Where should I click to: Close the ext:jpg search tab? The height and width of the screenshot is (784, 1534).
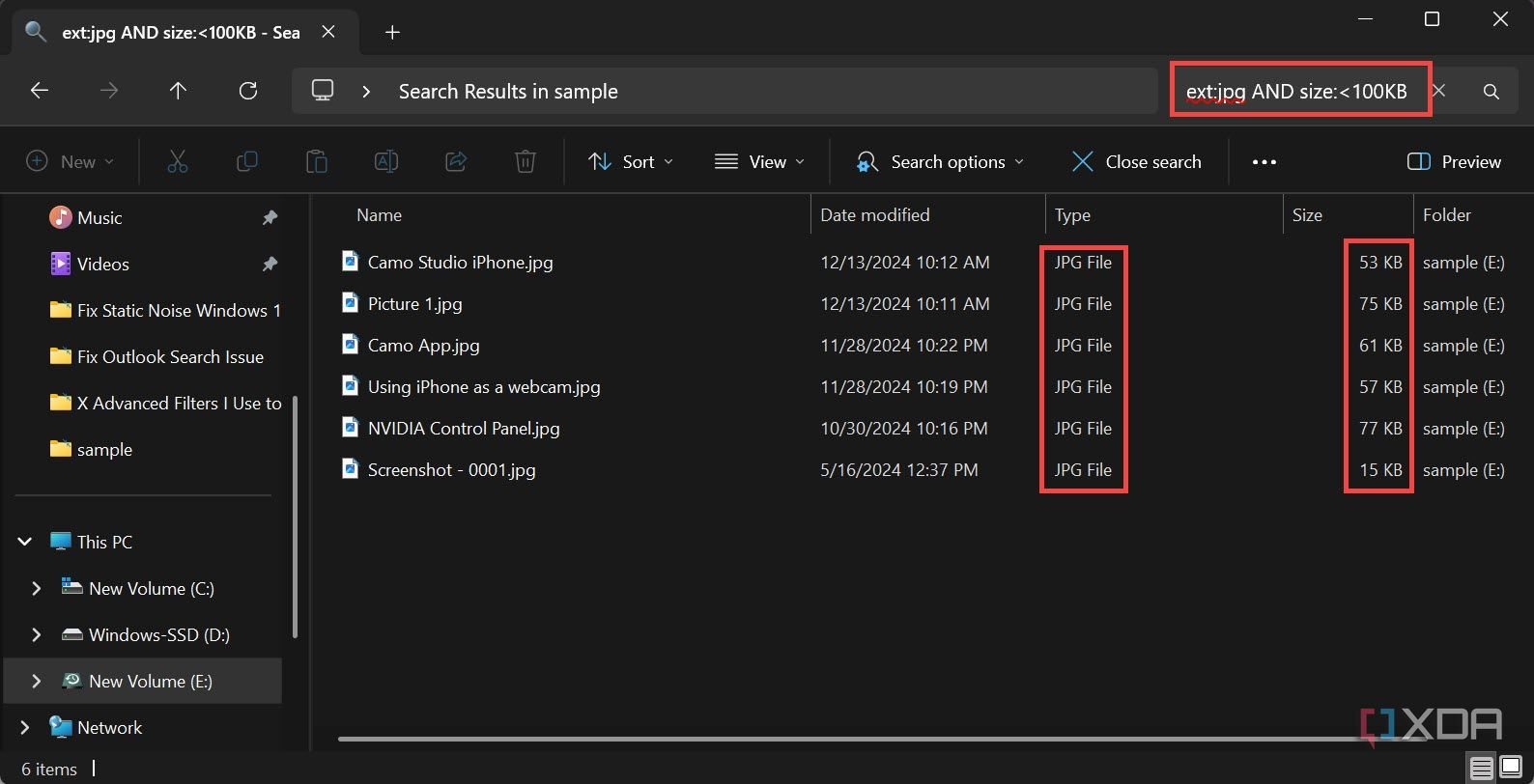(328, 32)
